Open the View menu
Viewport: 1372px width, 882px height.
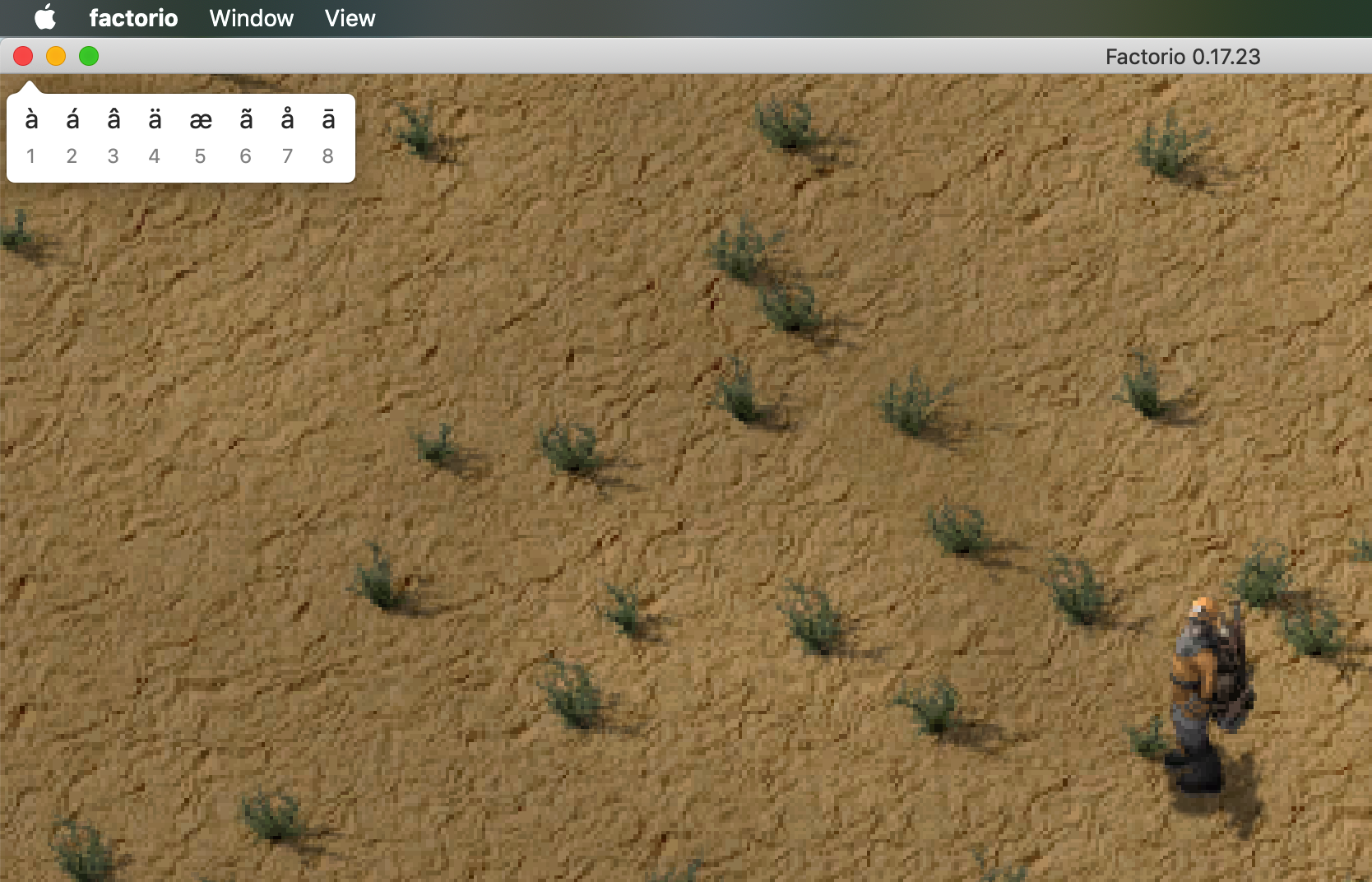[x=350, y=18]
